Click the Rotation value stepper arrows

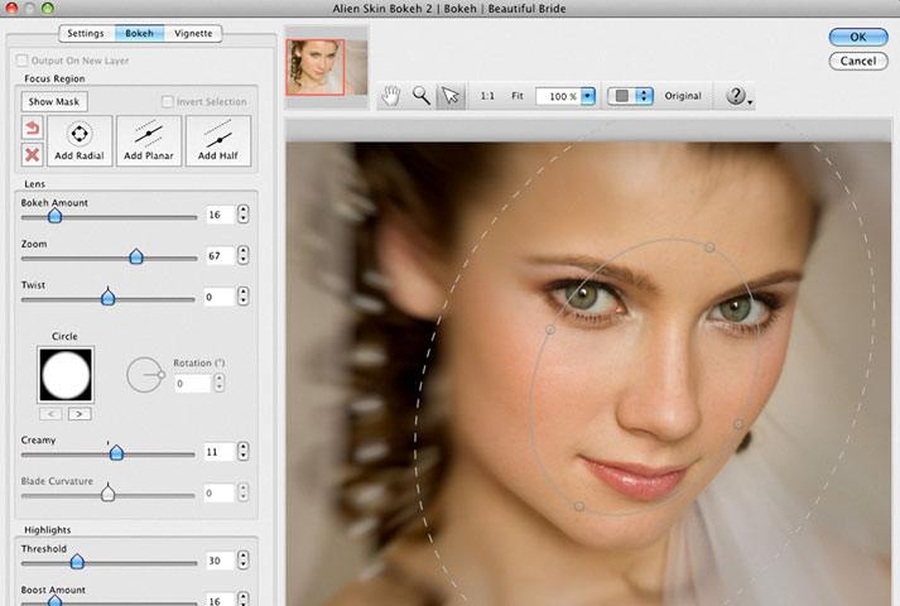click(x=219, y=383)
